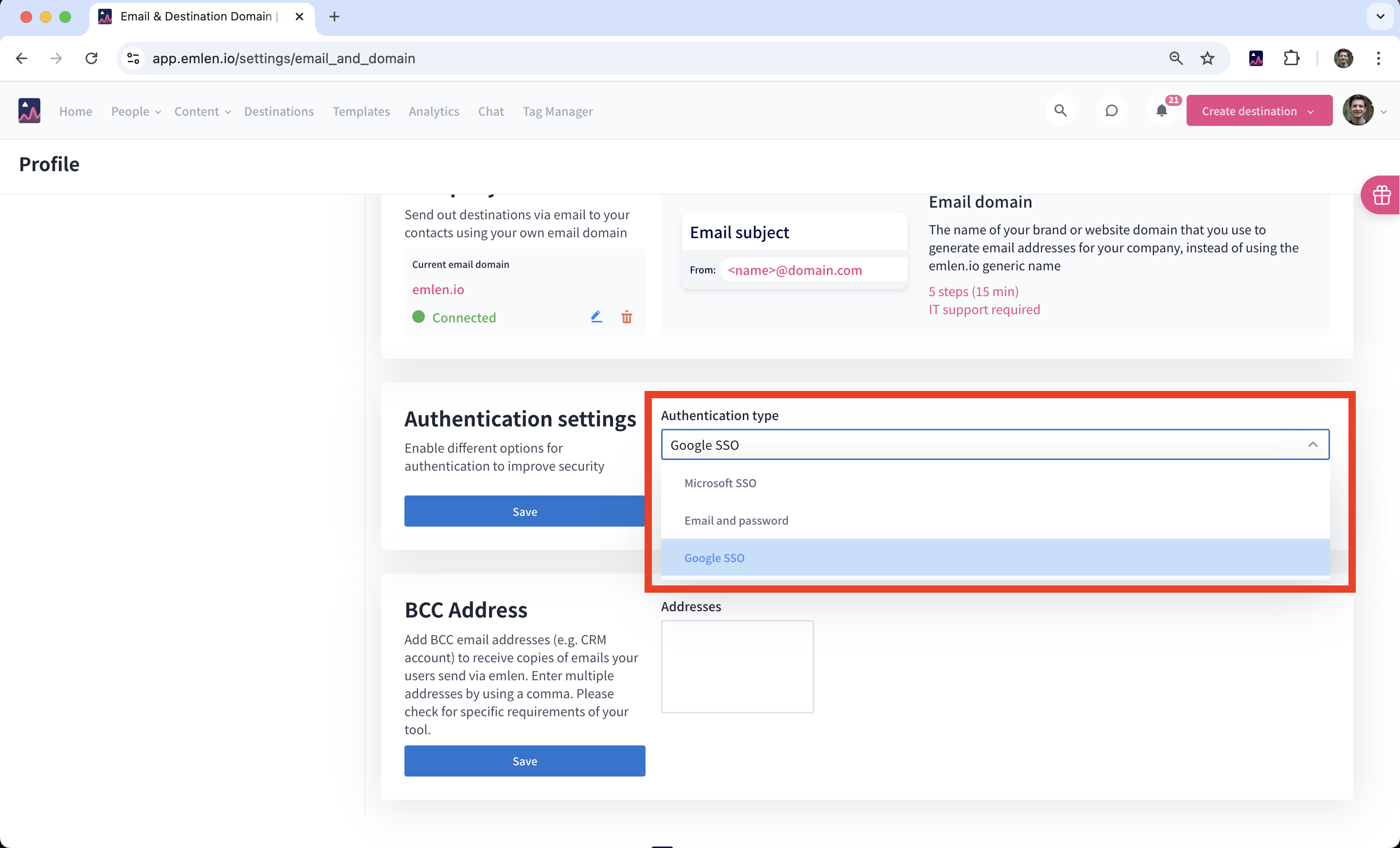Pick Google SSO from the list

pos(714,558)
